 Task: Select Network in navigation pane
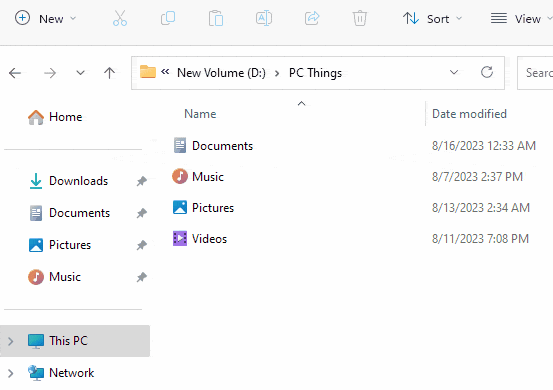coord(72,373)
